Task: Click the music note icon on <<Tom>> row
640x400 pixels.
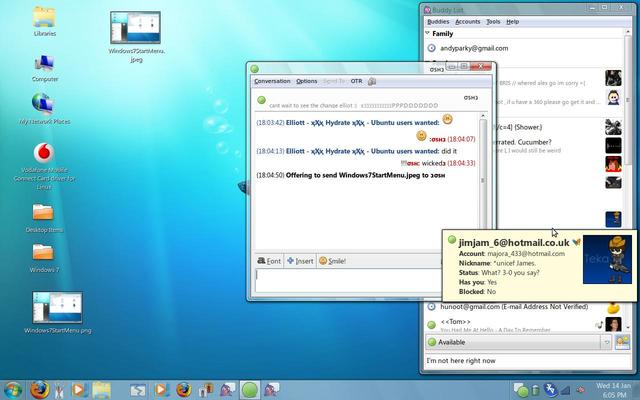Action: [599, 325]
